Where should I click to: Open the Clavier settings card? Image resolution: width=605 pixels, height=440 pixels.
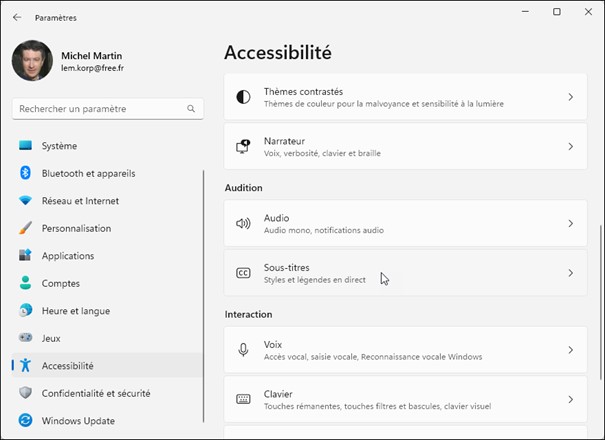pyautogui.click(x=405, y=399)
